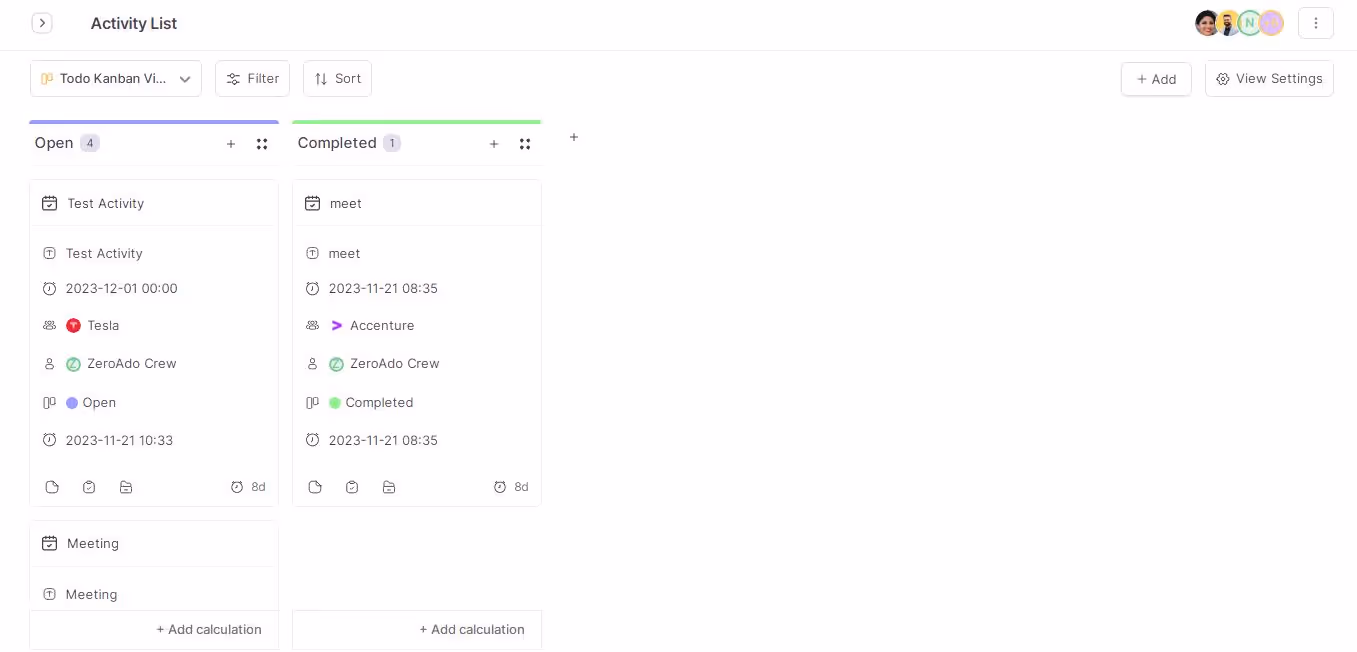The height and width of the screenshot is (652, 1357).
Task: Open the Filter options
Action: pos(252,79)
